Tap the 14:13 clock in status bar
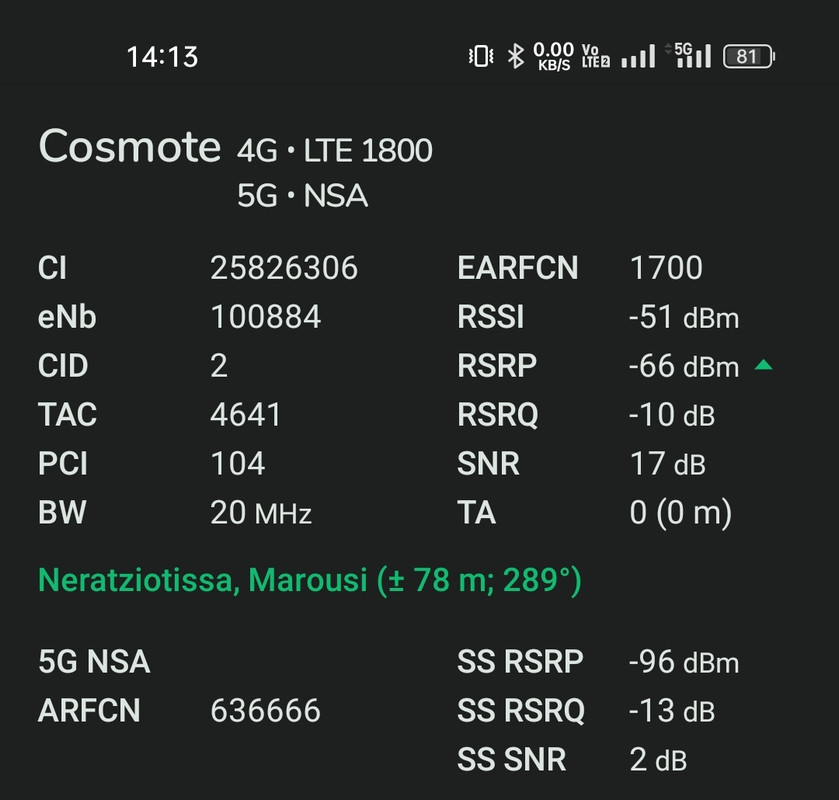The width and height of the screenshot is (839, 800). click(x=162, y=57)
